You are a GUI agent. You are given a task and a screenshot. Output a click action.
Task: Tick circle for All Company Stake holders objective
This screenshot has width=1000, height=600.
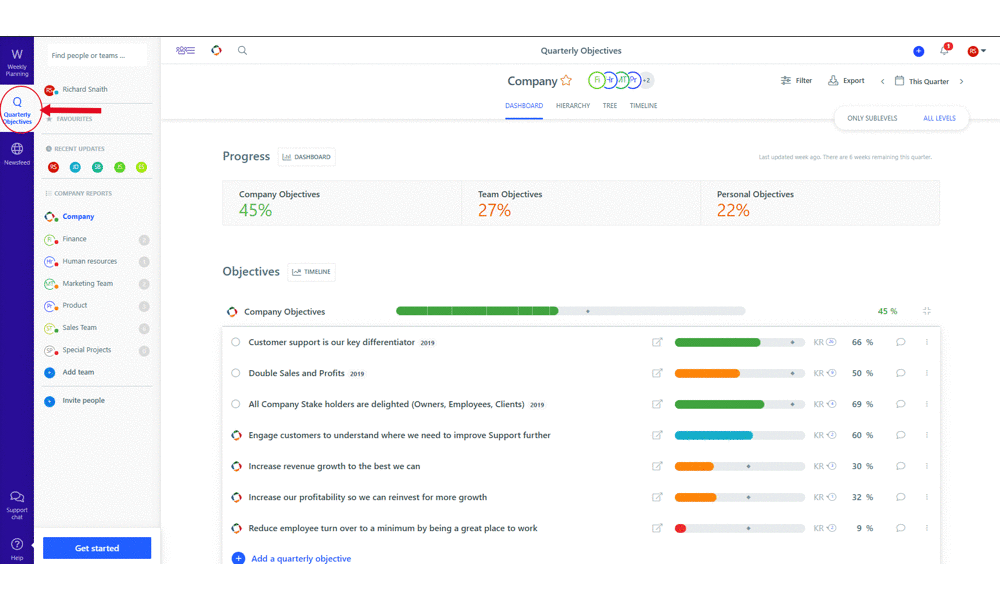pyautogui.click(x=236, y=404)
